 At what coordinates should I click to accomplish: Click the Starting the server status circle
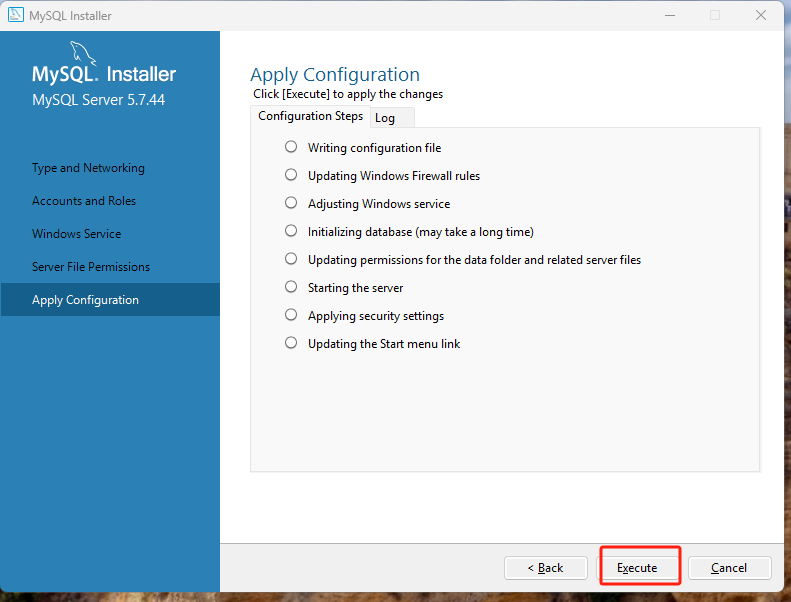[x=291, y=287]
